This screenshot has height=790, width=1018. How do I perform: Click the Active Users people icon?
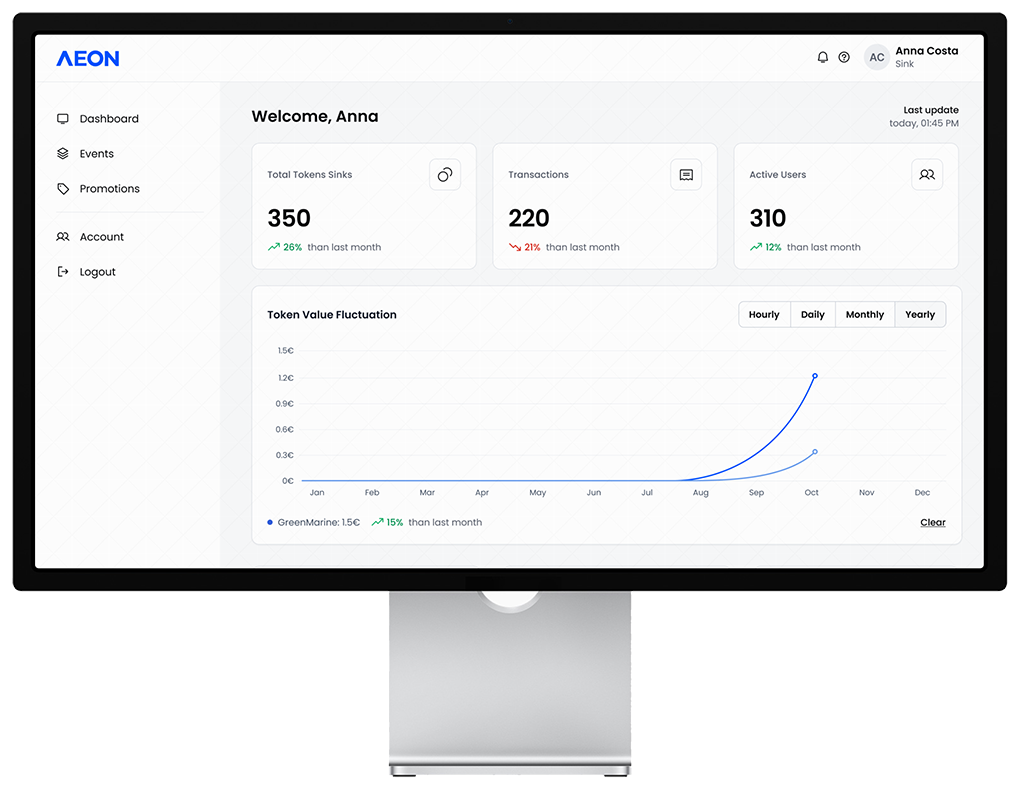coord(927,174)
